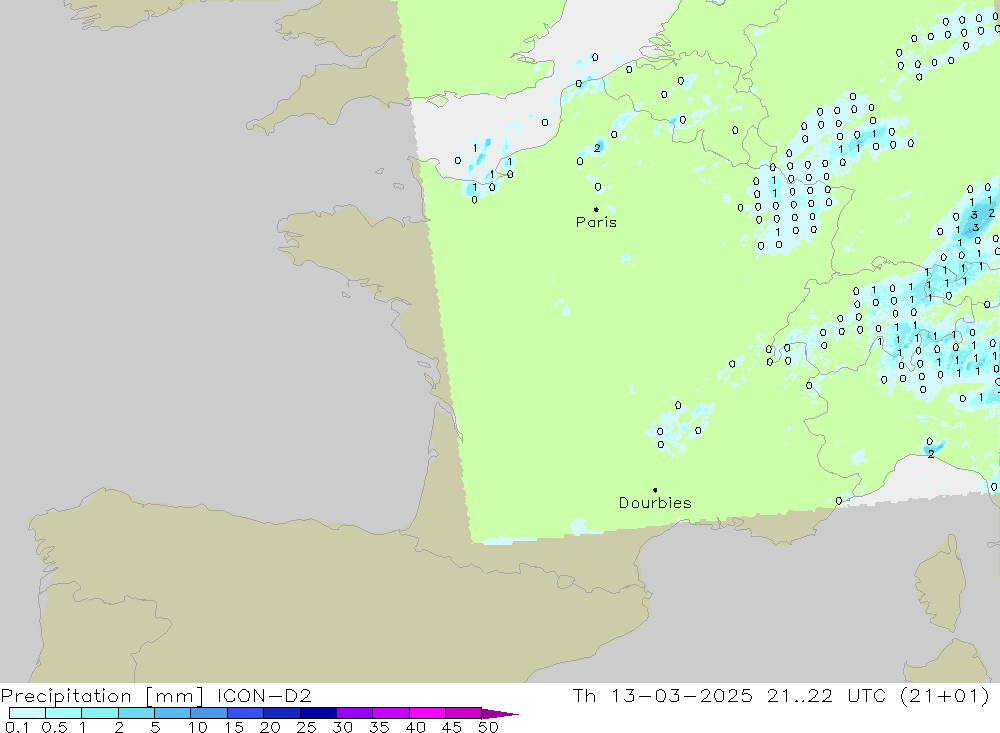Click the rain patch north of Dourbies
Screen dimensions: 1000x733
coord(680,425)
